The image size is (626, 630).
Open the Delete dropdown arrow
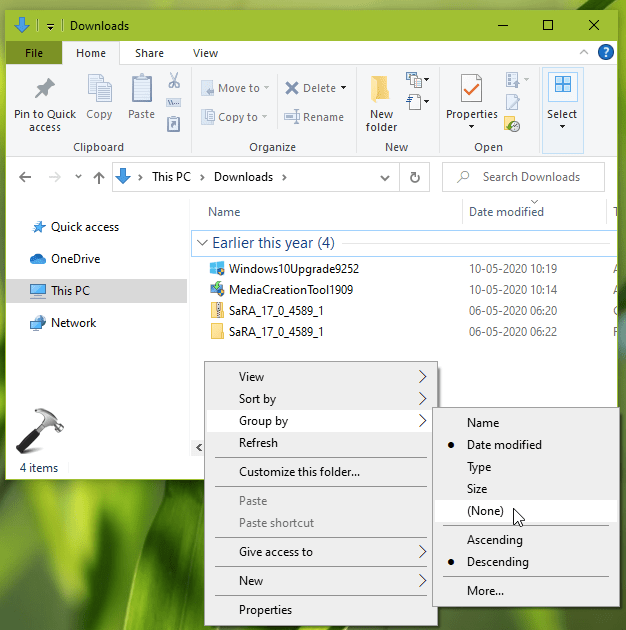pos(344,88)
